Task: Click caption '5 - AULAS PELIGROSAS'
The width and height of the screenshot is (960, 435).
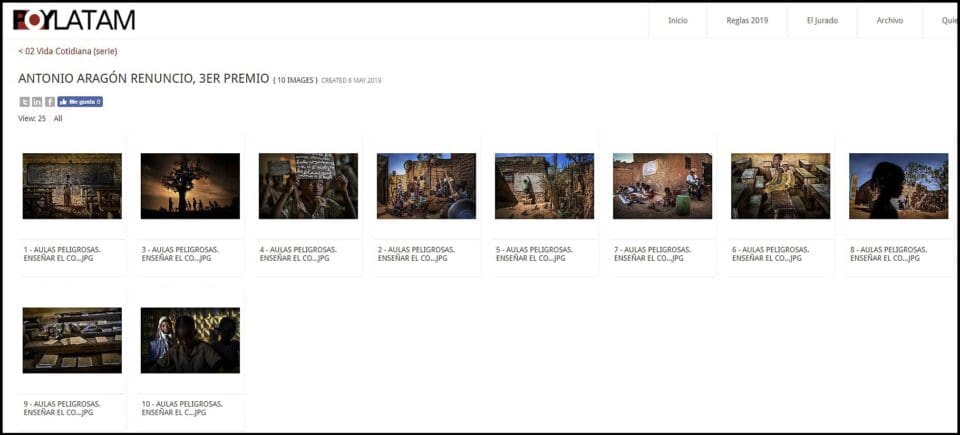Action: coord(534,254)
